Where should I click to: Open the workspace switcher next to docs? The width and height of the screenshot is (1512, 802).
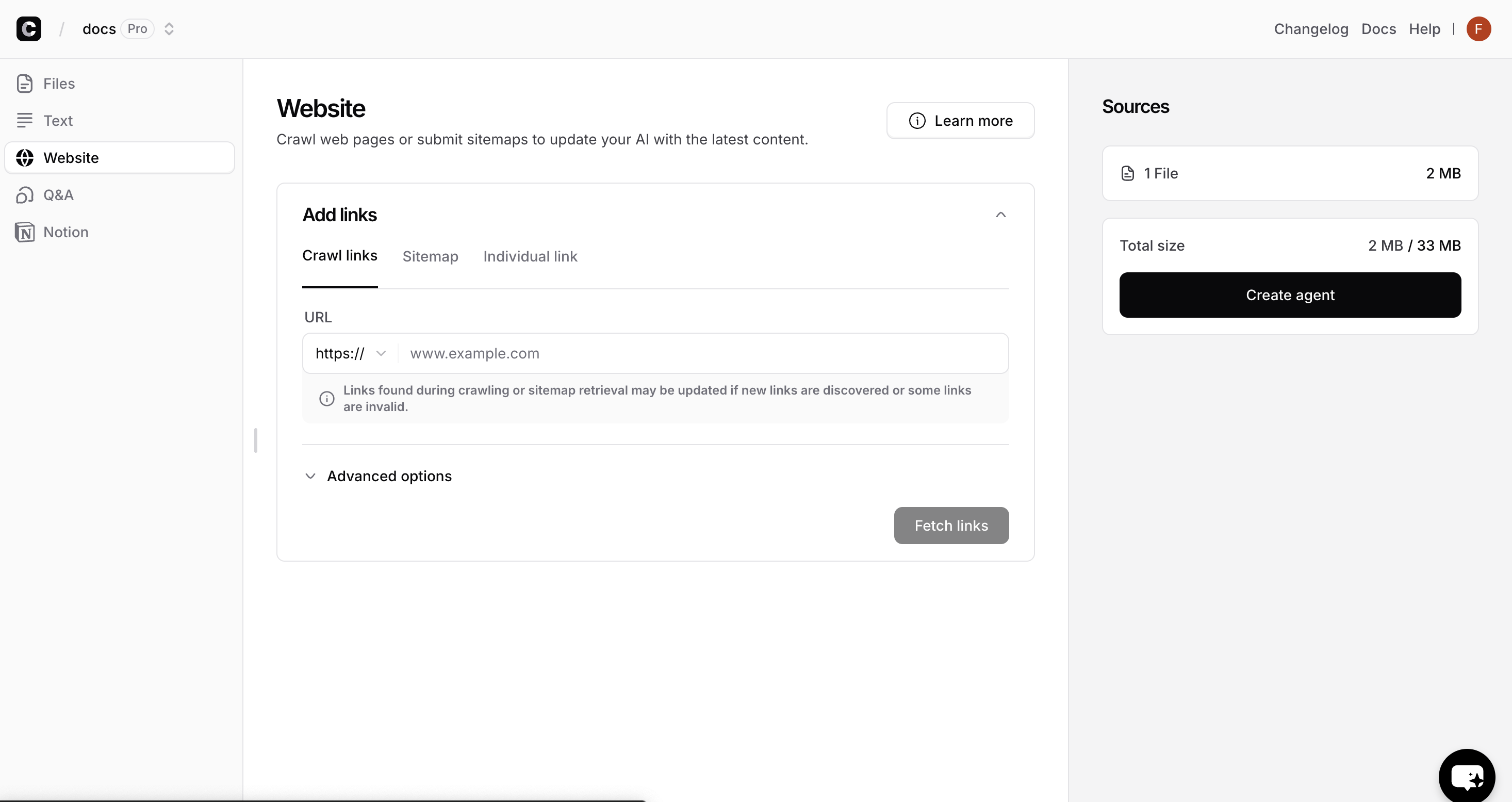pyautogui.click(x=169, y=28)
